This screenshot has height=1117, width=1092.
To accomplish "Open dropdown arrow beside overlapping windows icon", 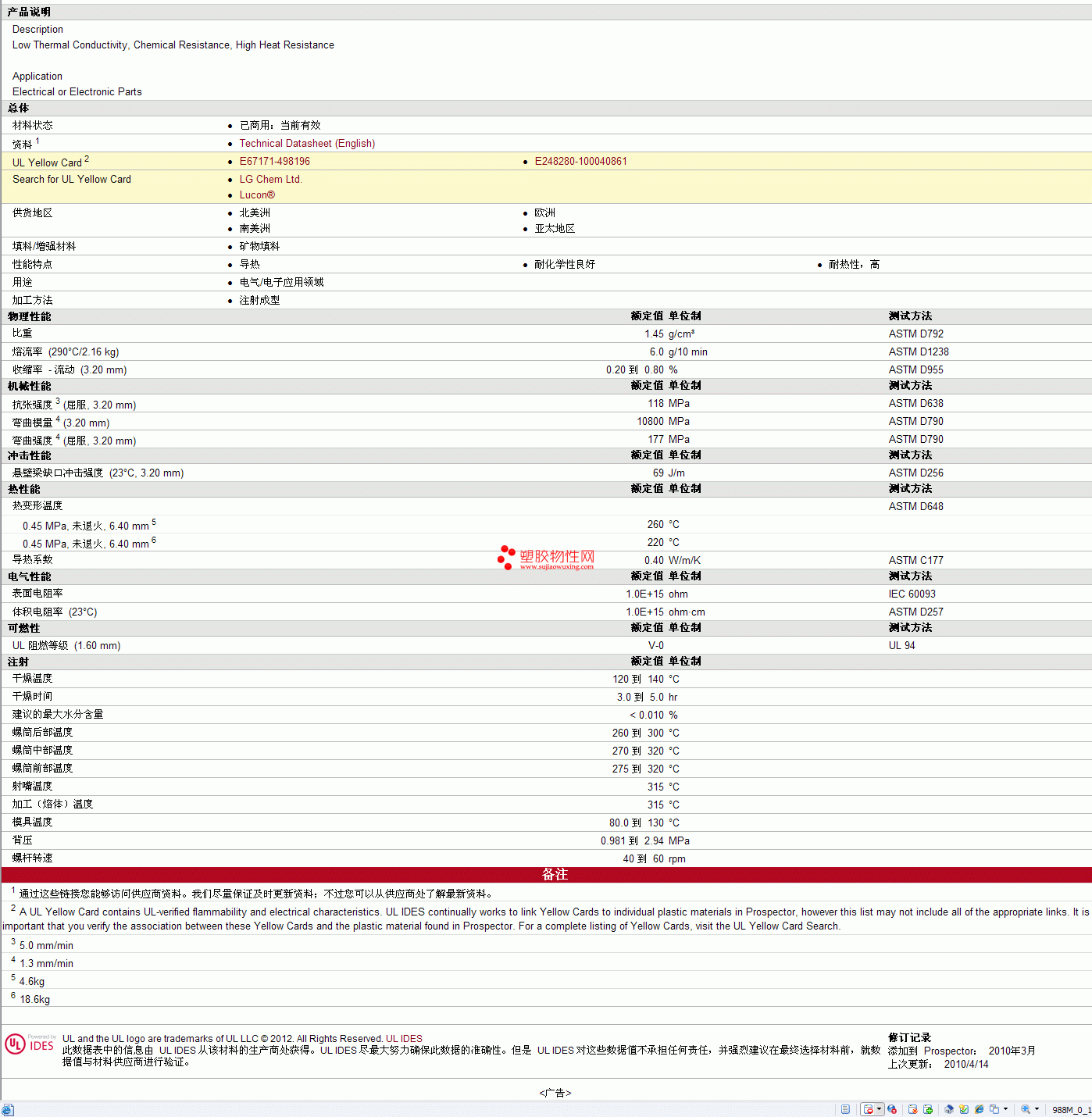I will pos(1005,1109).
